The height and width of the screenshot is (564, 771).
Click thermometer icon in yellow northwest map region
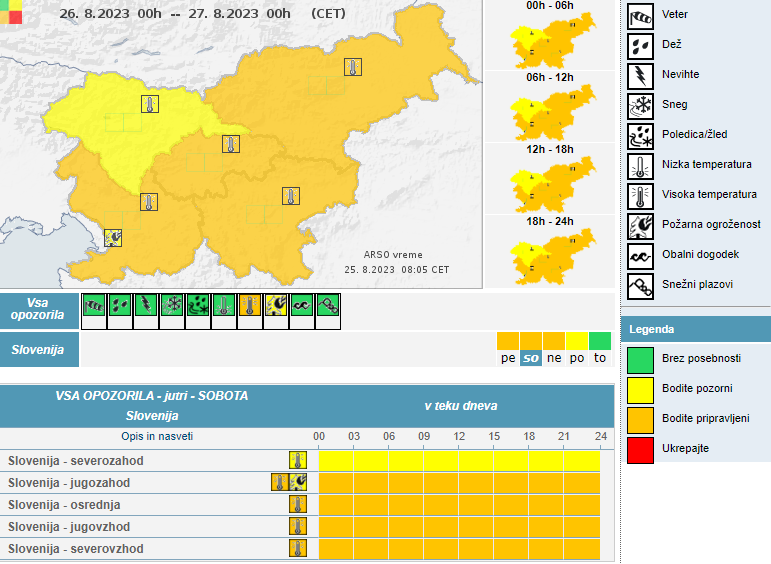click(x=149, y=104)
